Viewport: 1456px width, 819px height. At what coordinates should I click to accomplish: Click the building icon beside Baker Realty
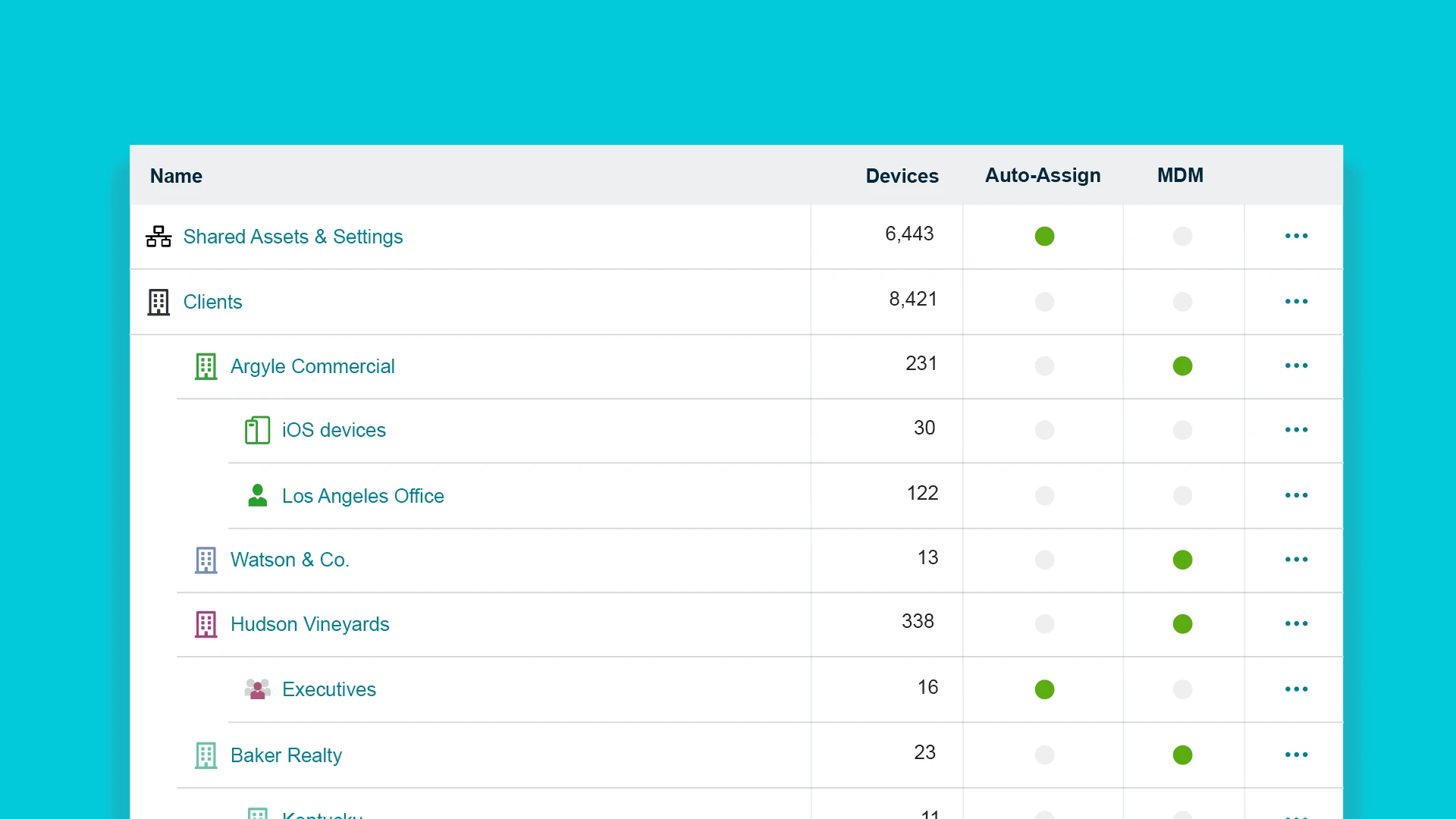pos(206,755)
